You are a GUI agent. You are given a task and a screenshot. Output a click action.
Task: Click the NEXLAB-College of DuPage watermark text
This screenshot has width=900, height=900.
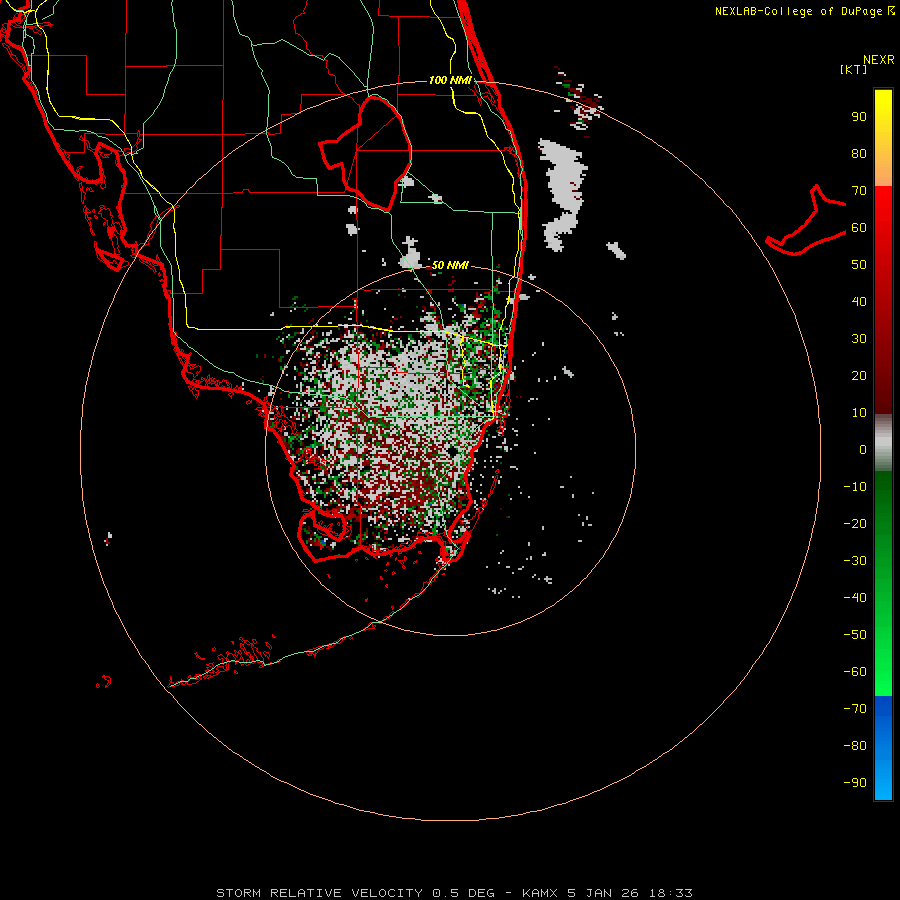point(804,11)
